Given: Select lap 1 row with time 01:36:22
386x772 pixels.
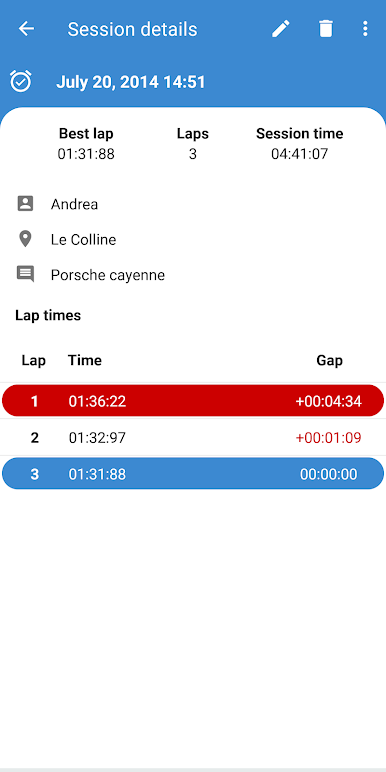Looking at the screenshot, I should click(193, 401).
